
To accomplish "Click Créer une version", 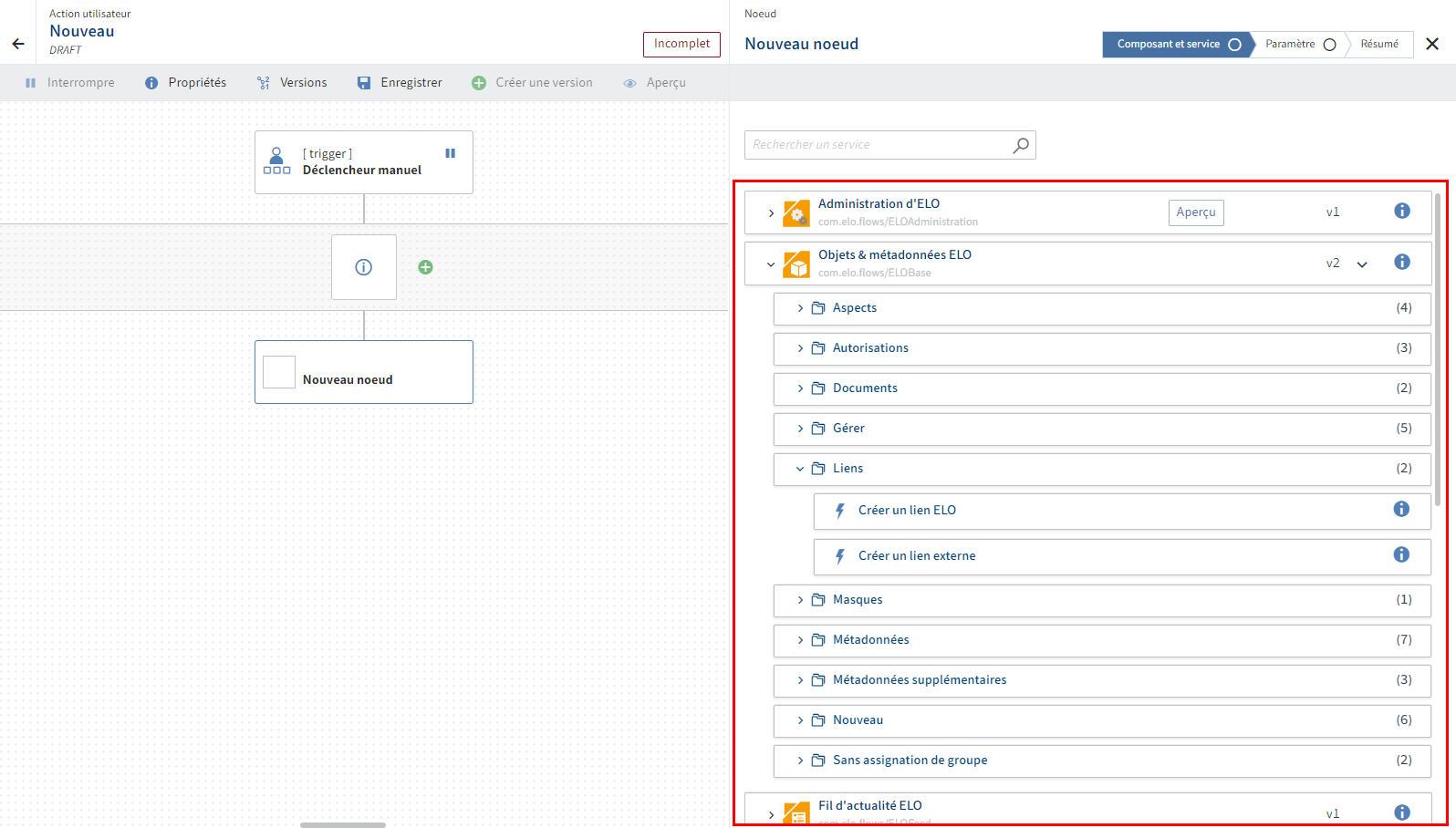I will click(x=532, y=83).
